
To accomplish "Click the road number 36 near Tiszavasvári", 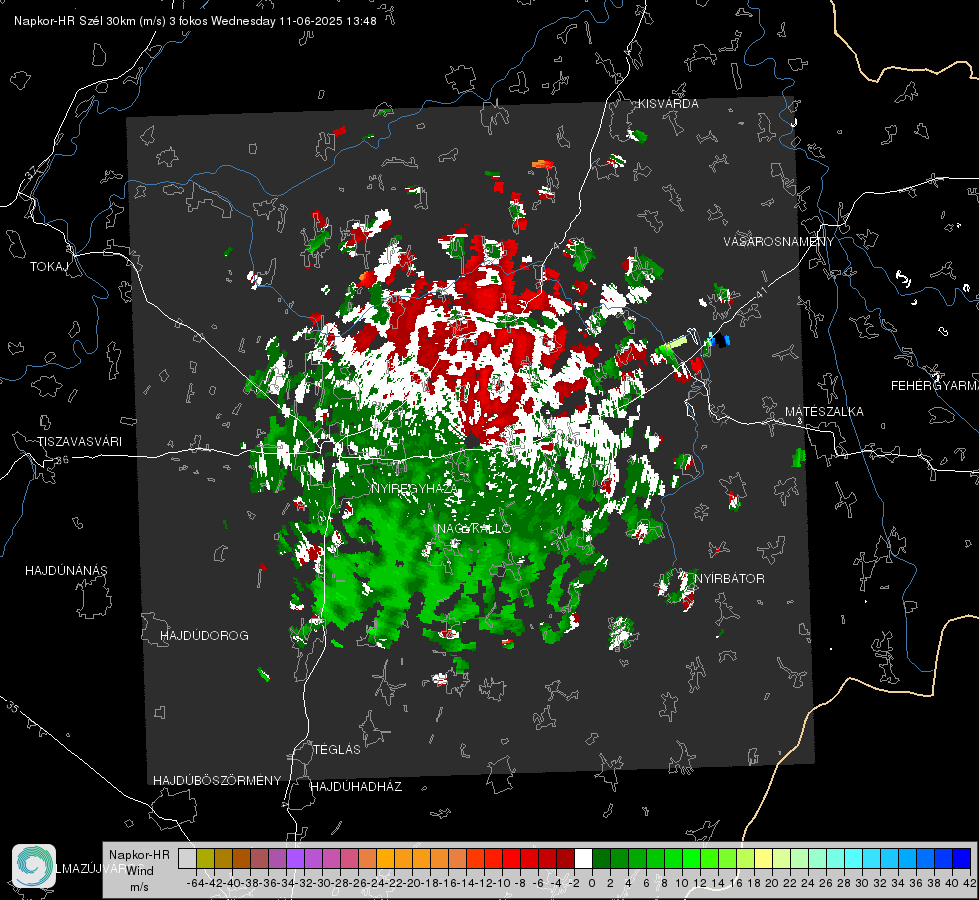I will pos(62,460).
